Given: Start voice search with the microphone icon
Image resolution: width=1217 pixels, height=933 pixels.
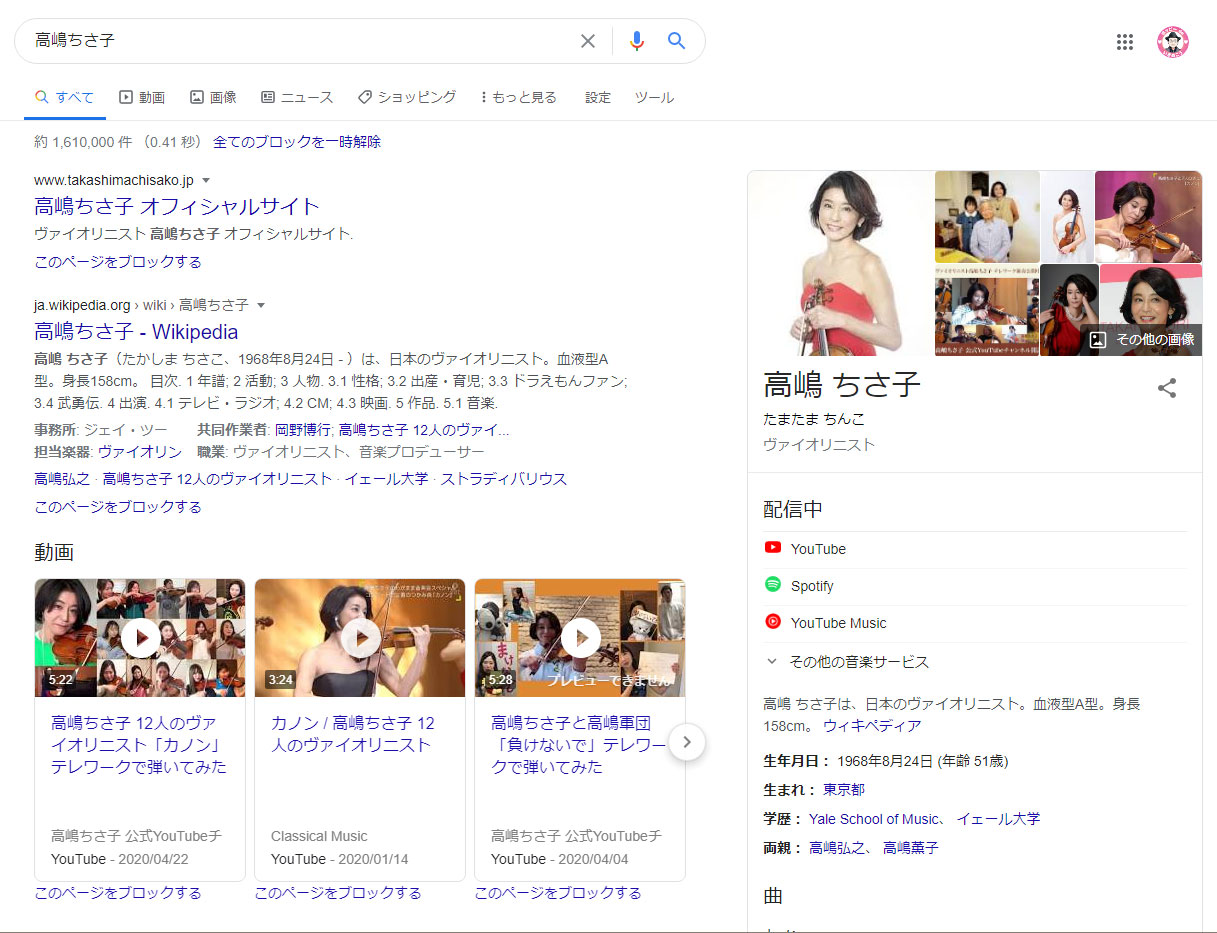Looking at the screenshot, I should [x=637, y=41].
